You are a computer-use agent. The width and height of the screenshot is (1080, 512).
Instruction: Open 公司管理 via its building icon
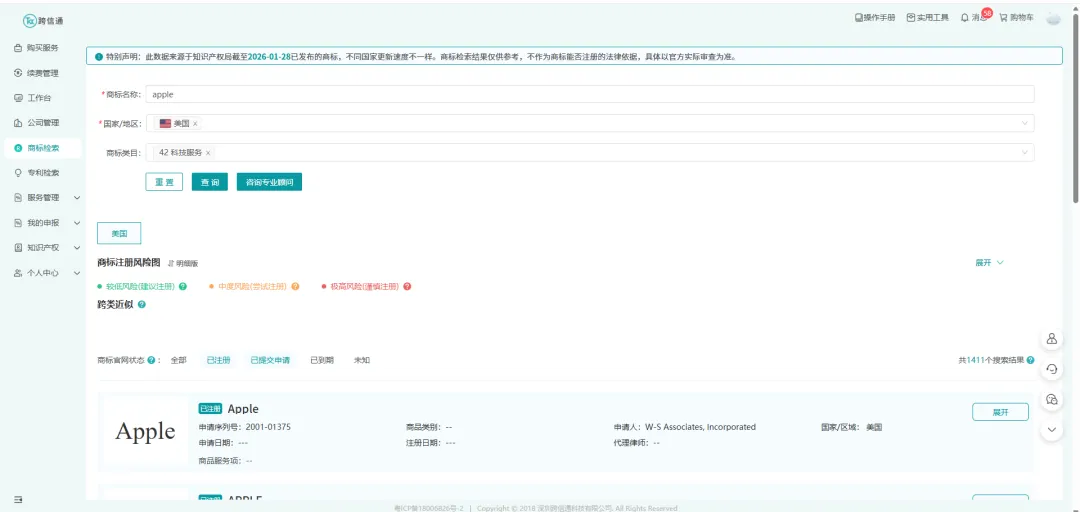[x=18, y=123]
